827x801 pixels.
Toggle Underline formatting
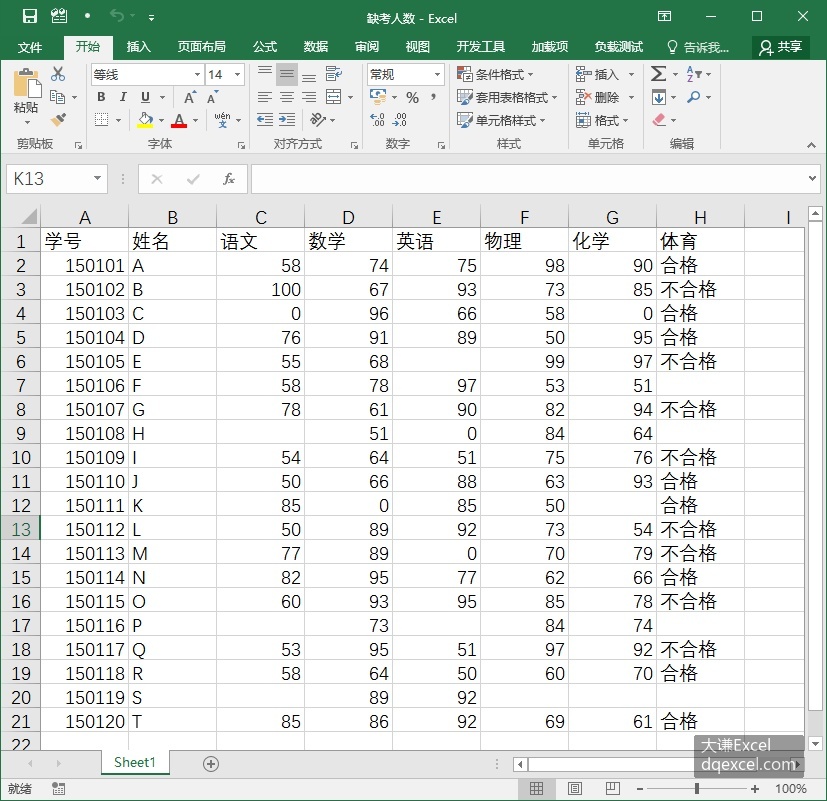[146, 96]
